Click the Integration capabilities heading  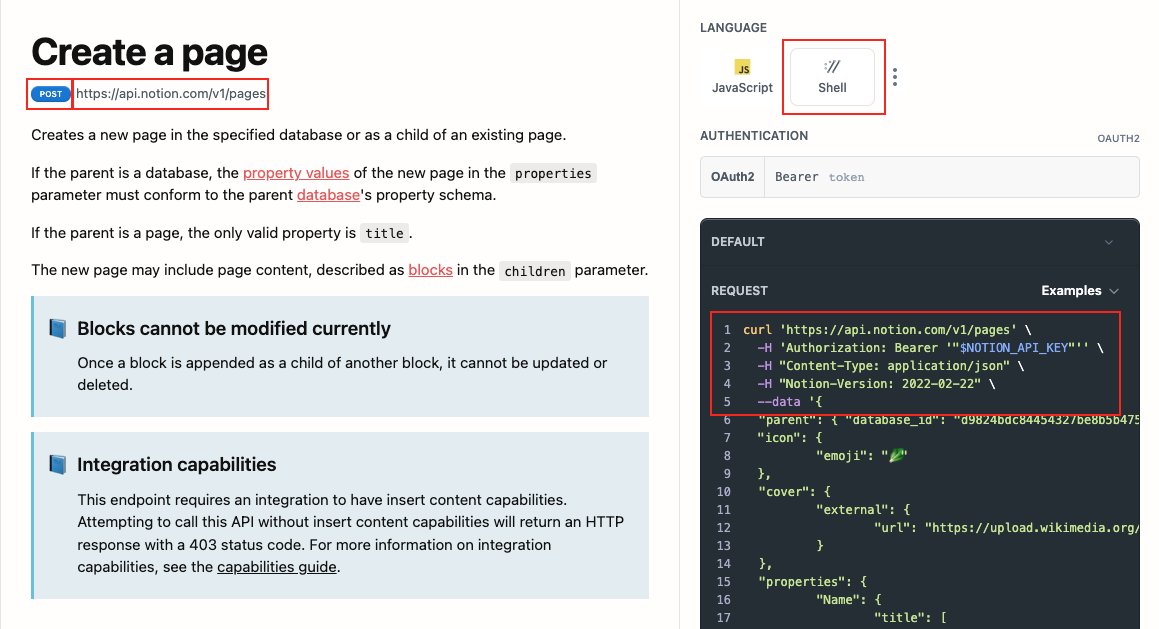(x=177, y=464)
